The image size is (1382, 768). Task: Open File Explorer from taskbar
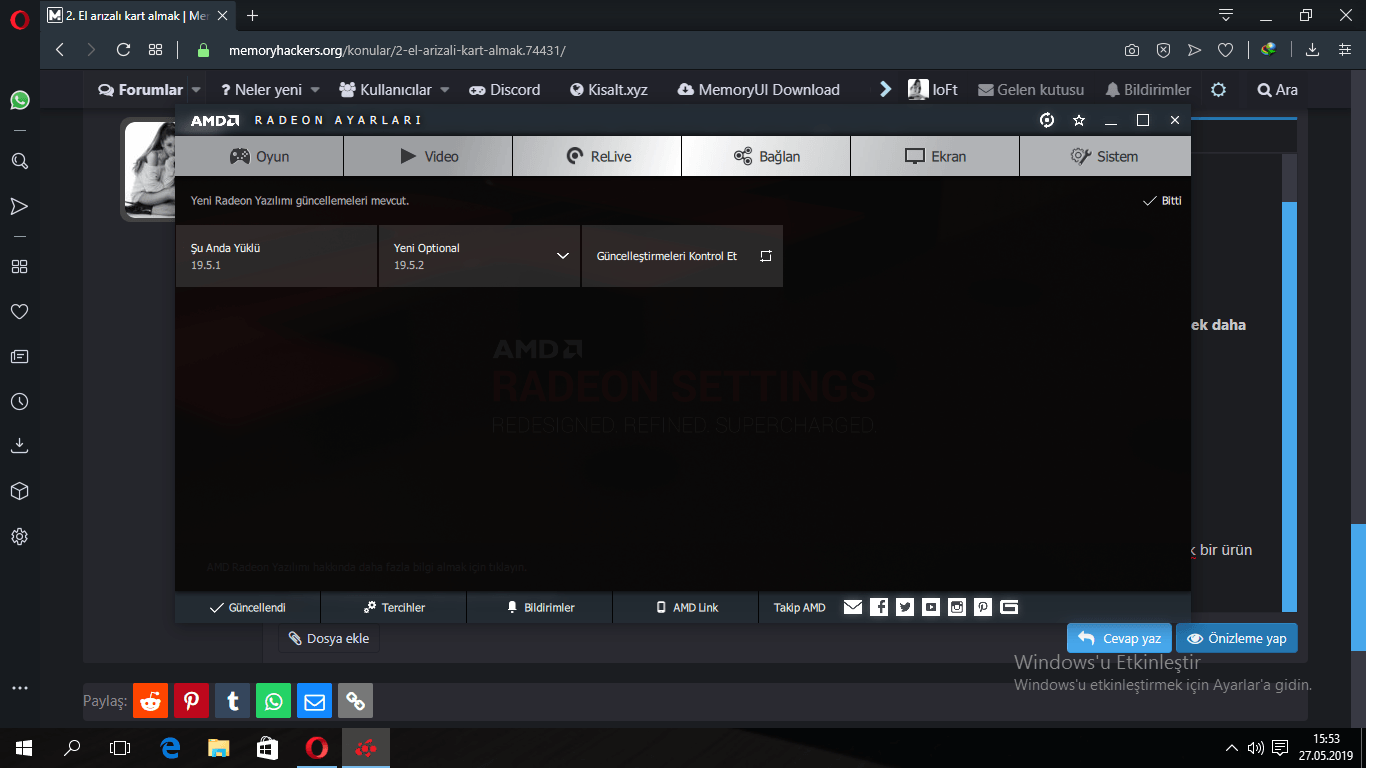(218, 747)
